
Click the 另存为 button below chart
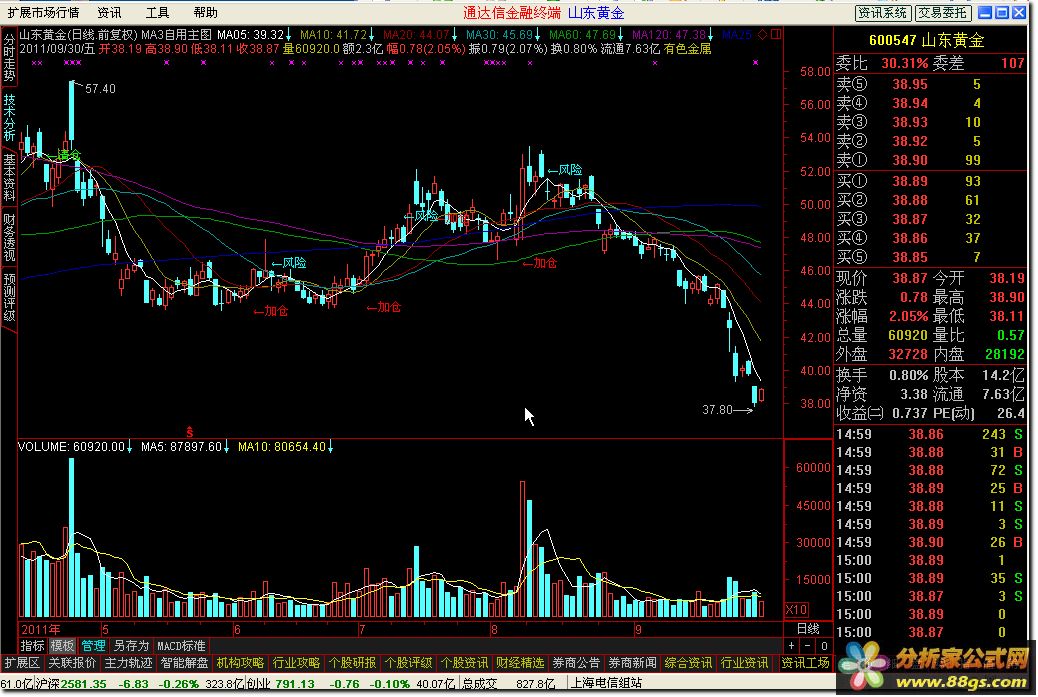(130, 645)
